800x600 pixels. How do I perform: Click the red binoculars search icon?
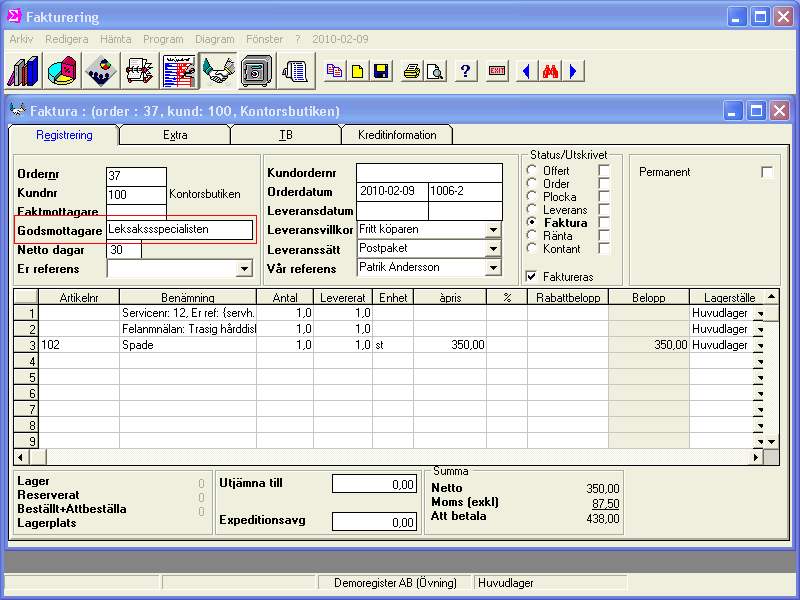pyautogui.click(x=550, y=72)
